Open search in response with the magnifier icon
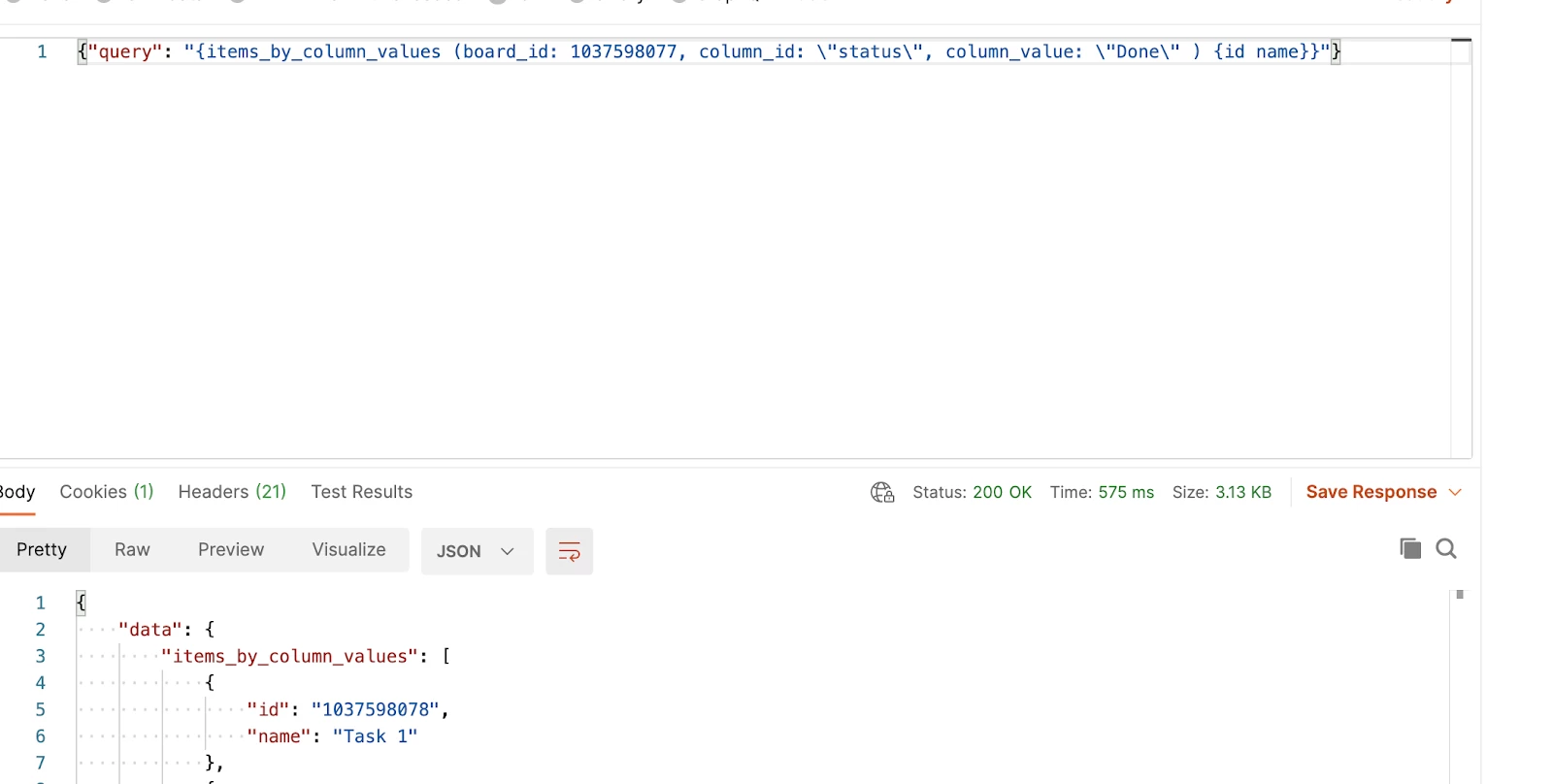 [x=1446, y=548]
